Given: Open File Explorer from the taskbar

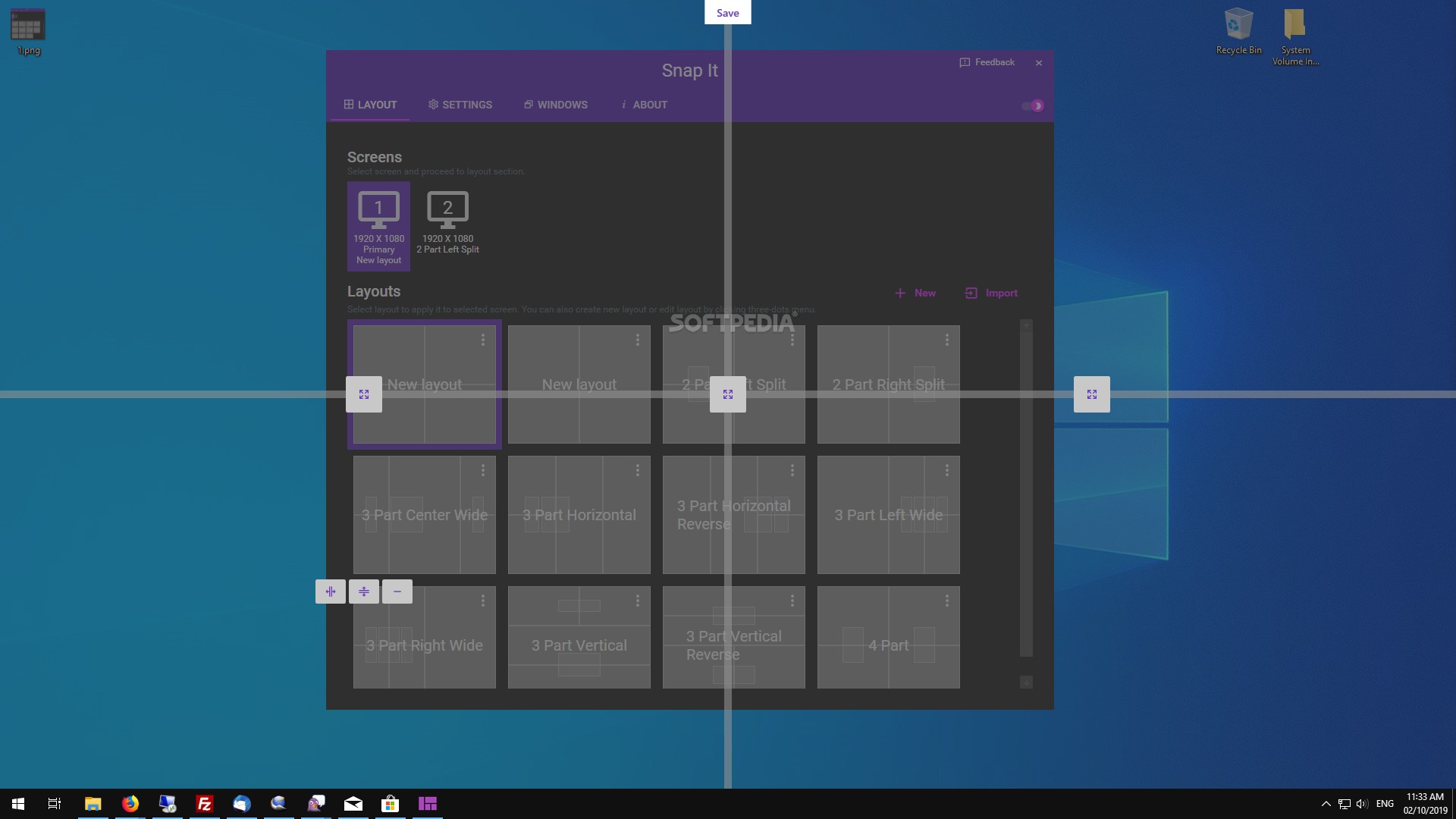Looking at the screenshot, I should (93, 804).
